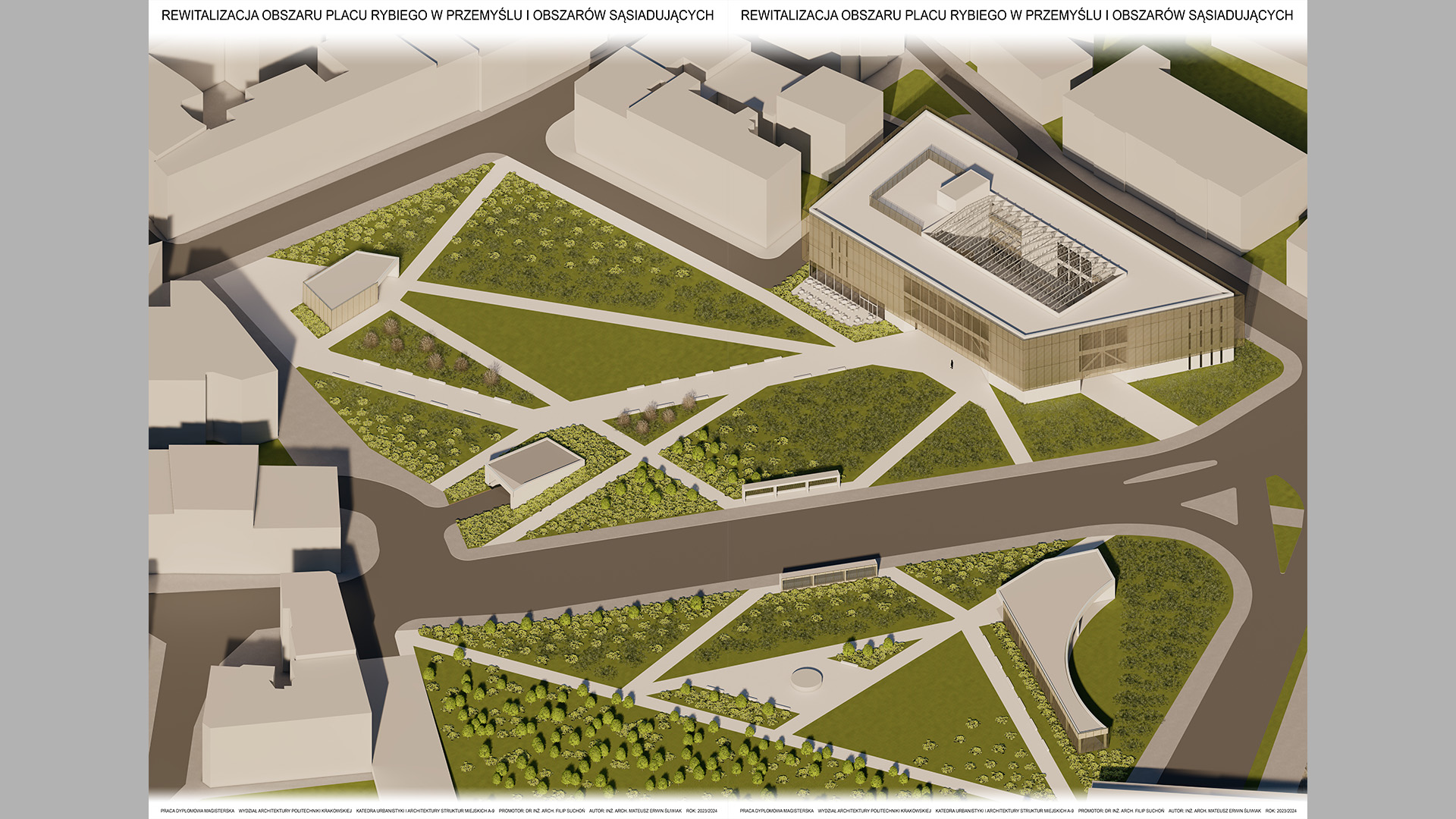Click the lone pedestrian figure on the plaza
This screenshot has width=1456, height=819.
952,365
